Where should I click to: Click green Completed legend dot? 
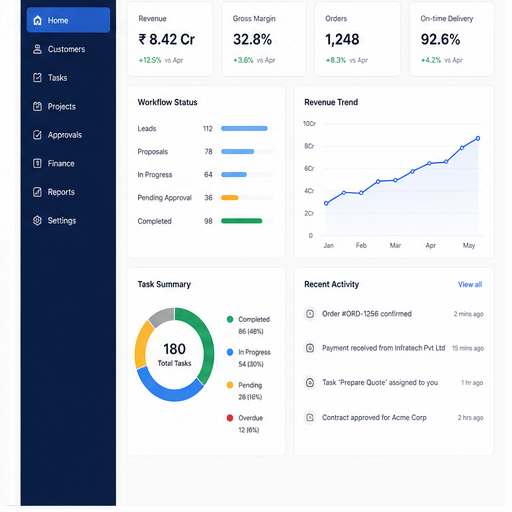(x=230, y=319)
